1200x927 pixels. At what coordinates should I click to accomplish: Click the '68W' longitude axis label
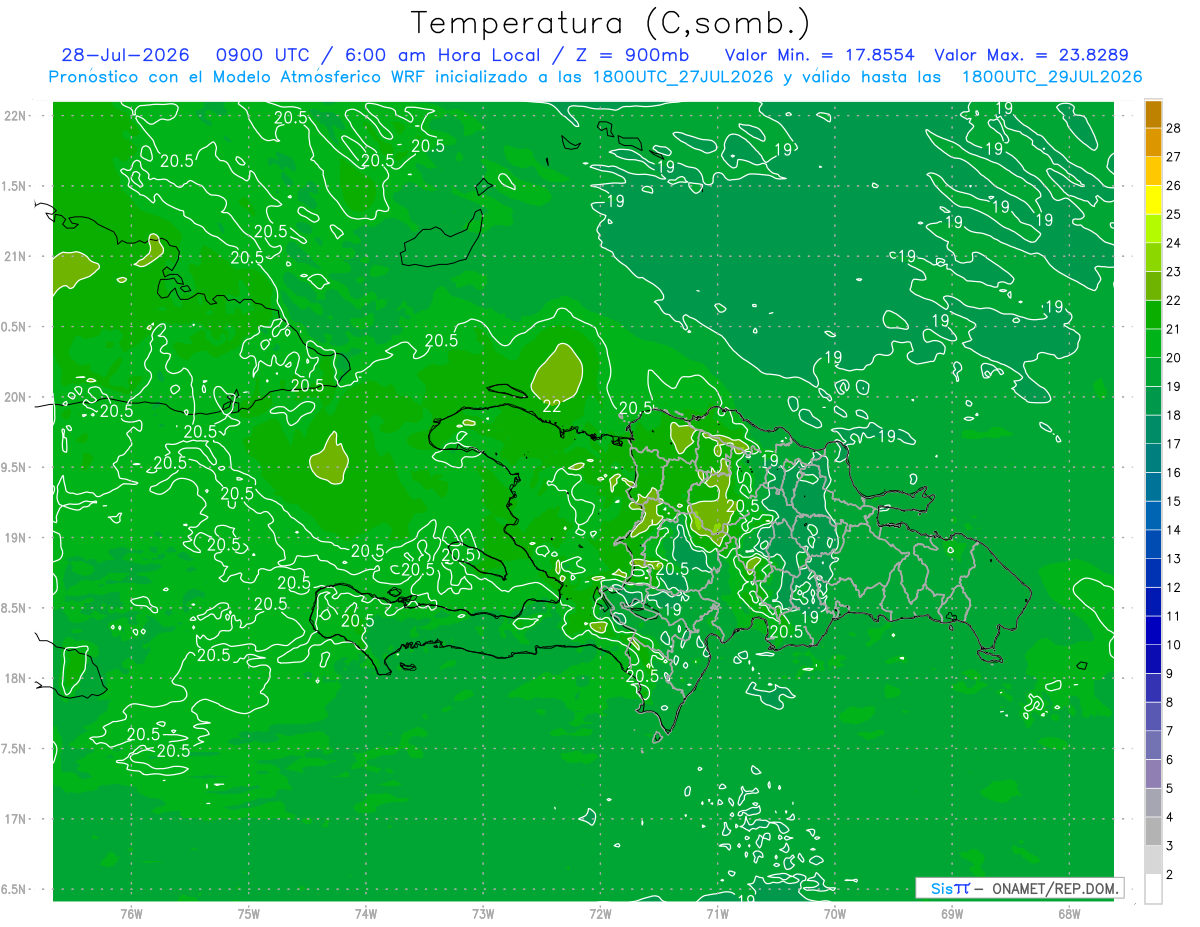click(x=1069, y=913)
